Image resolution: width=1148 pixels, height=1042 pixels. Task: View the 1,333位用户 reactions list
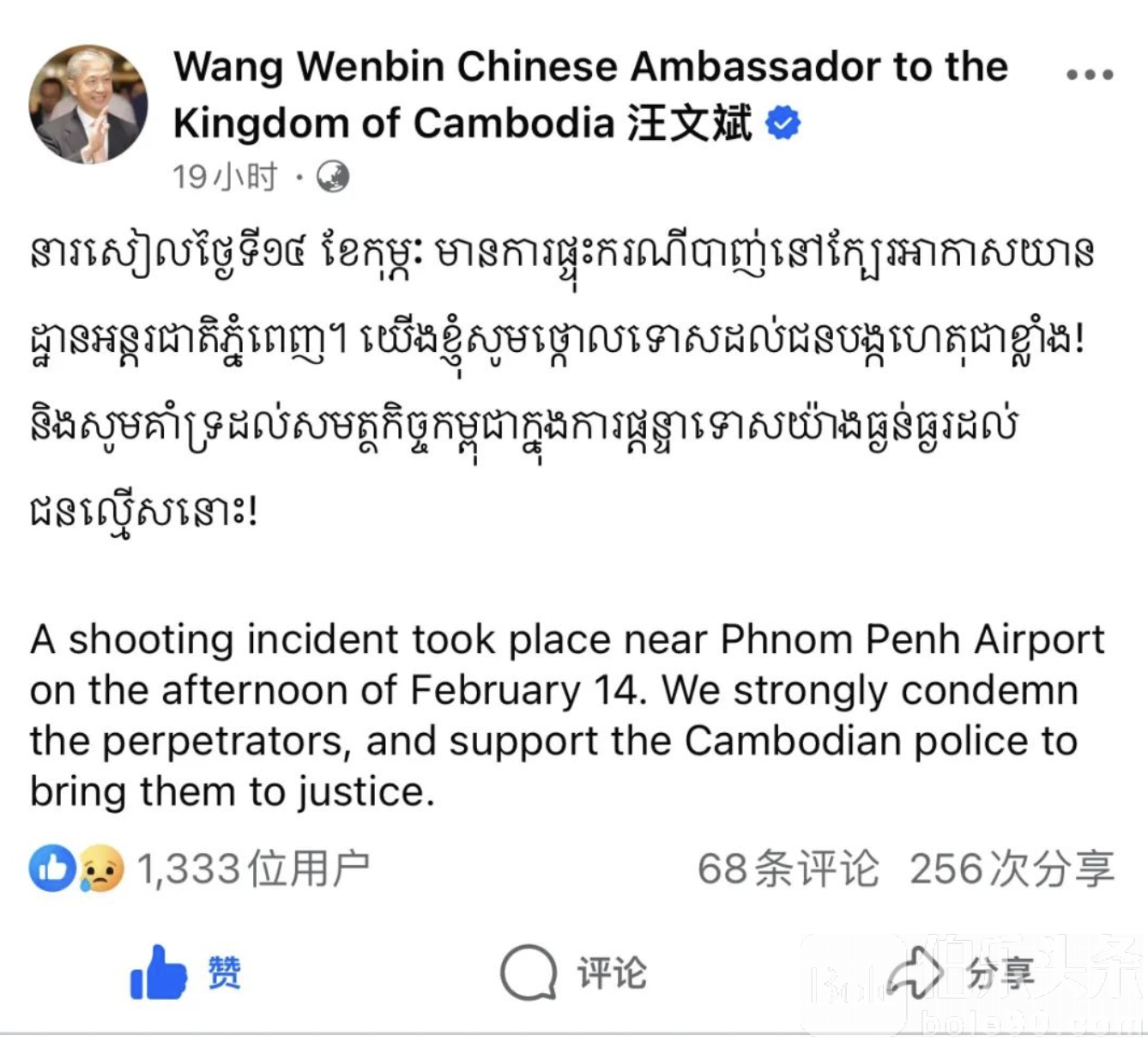(x=253, y=869)
